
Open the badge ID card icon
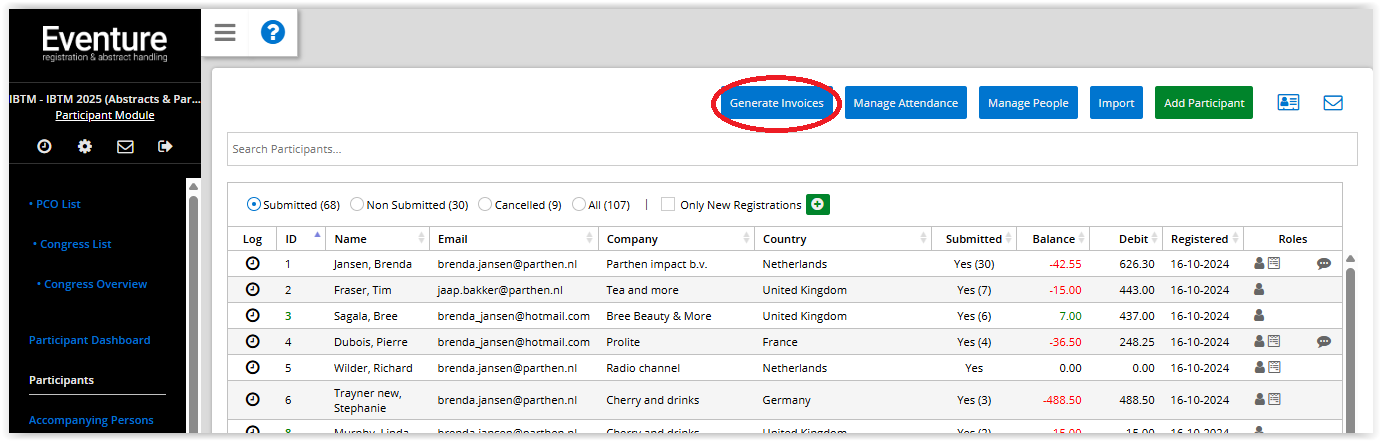tap(1288, 103)
